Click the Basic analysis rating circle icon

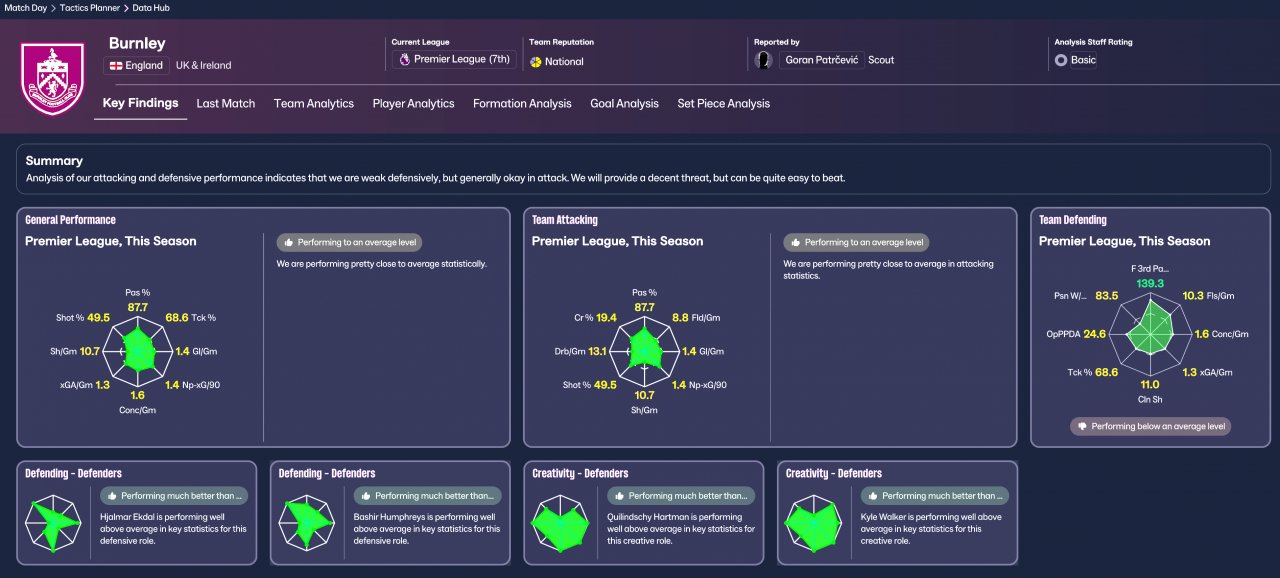(x=1061, y=60)
